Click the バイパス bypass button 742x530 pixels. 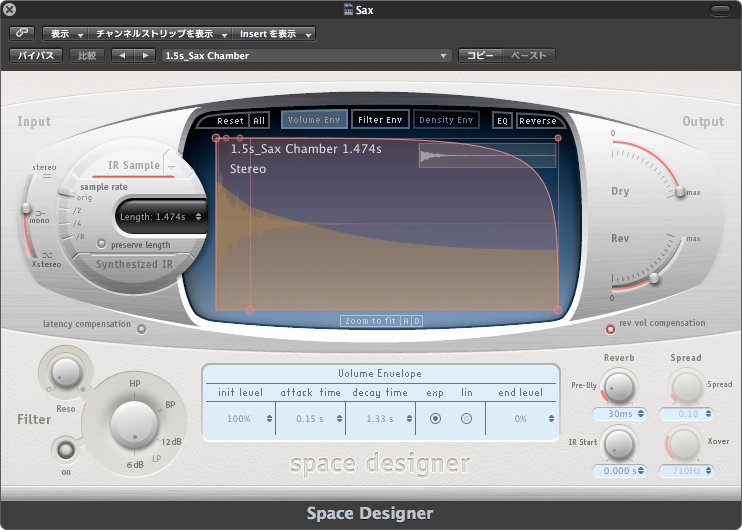(x=37, y=56)
